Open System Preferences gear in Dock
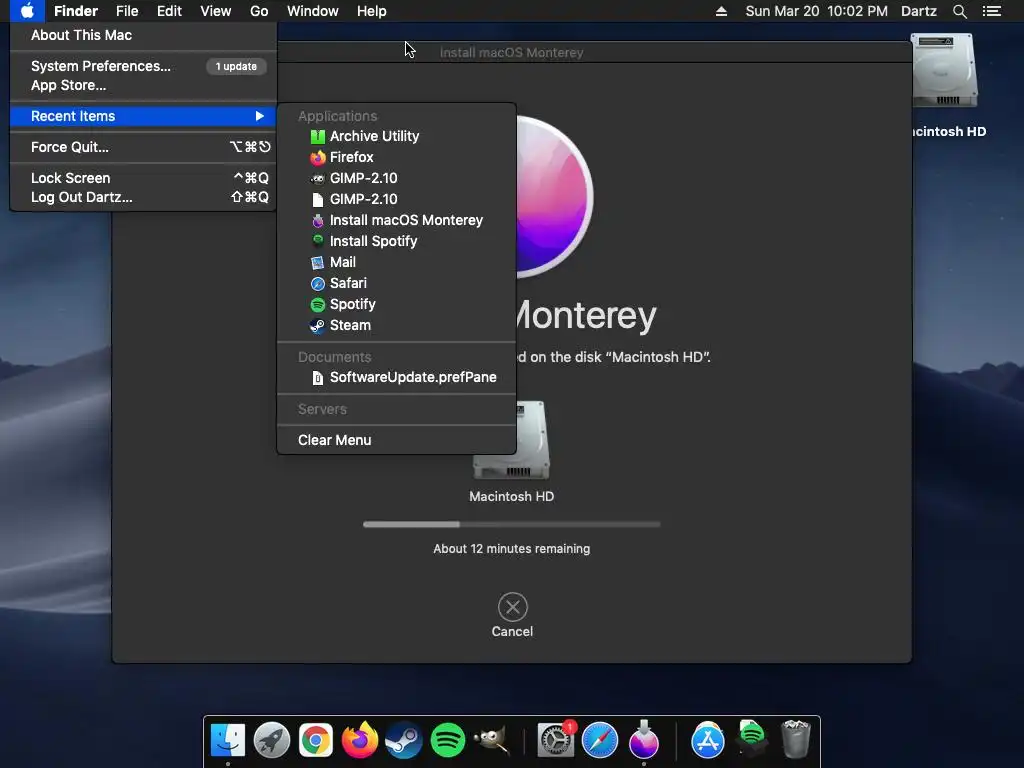This screenshot has width=1024, height=768. coord(556,740)
